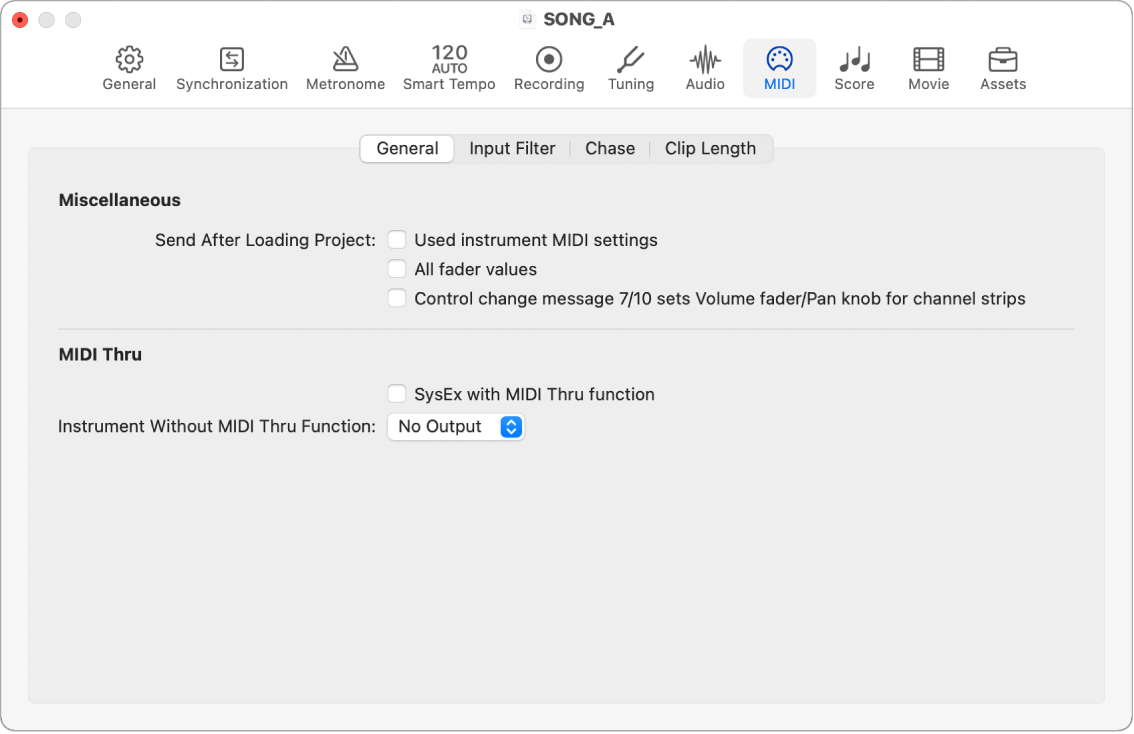Click the Miscellaneous section heading
1134x734 pixels.
(119, 200)
